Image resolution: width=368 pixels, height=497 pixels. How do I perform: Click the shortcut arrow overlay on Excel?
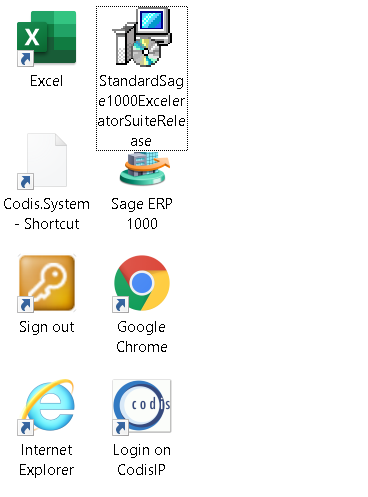(x=25, y=59)
